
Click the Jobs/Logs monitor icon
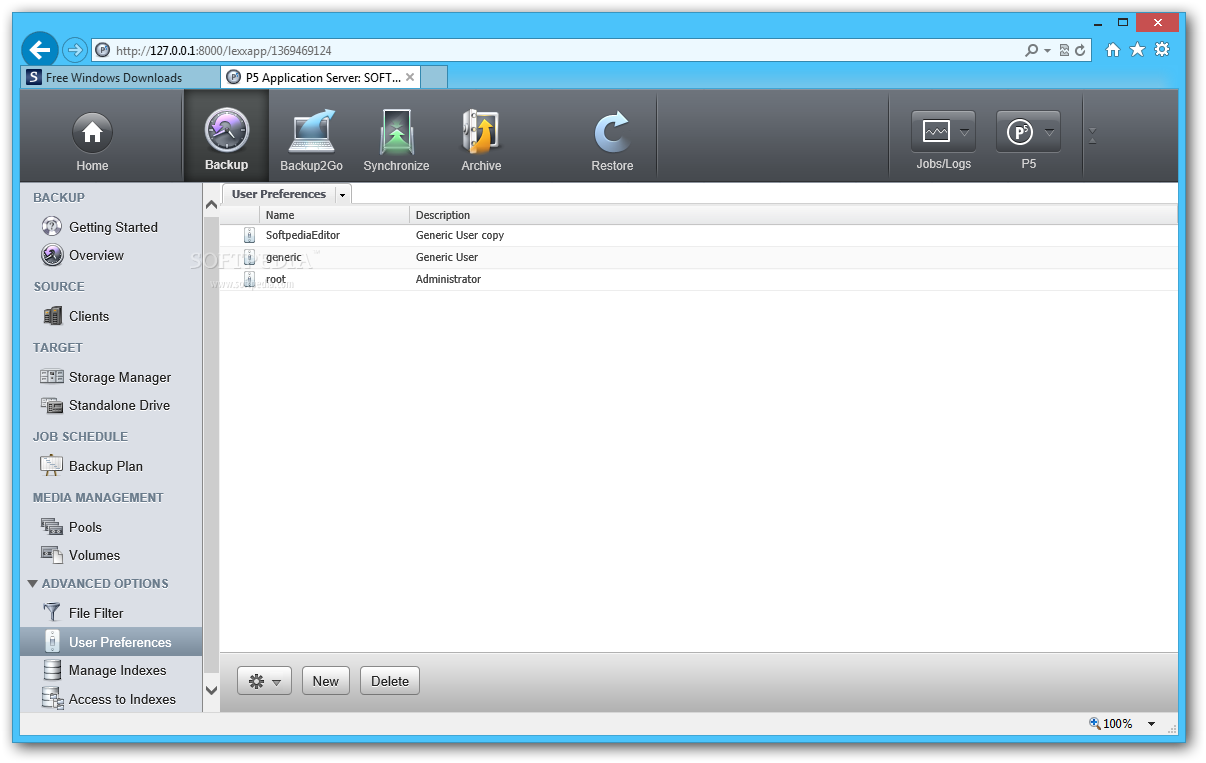936,131
